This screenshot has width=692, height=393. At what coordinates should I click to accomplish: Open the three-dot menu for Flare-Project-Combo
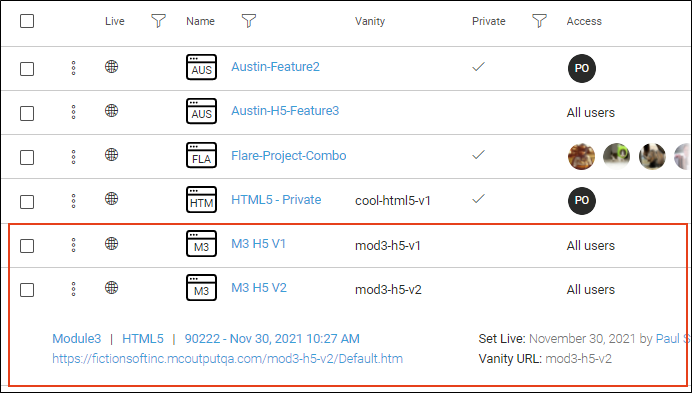tap(73, 156)
